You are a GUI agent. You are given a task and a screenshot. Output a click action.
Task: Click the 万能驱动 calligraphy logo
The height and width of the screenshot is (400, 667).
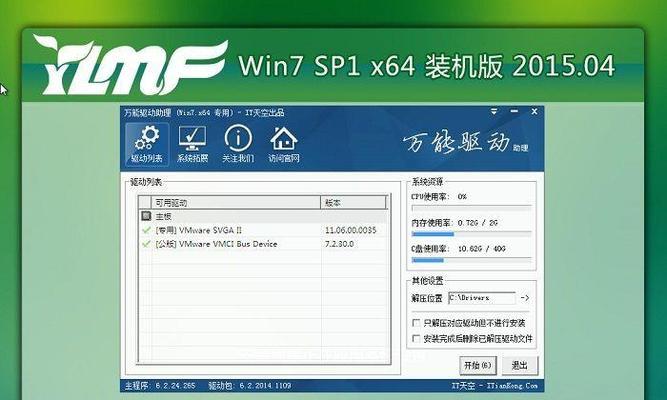coord(456,142)
